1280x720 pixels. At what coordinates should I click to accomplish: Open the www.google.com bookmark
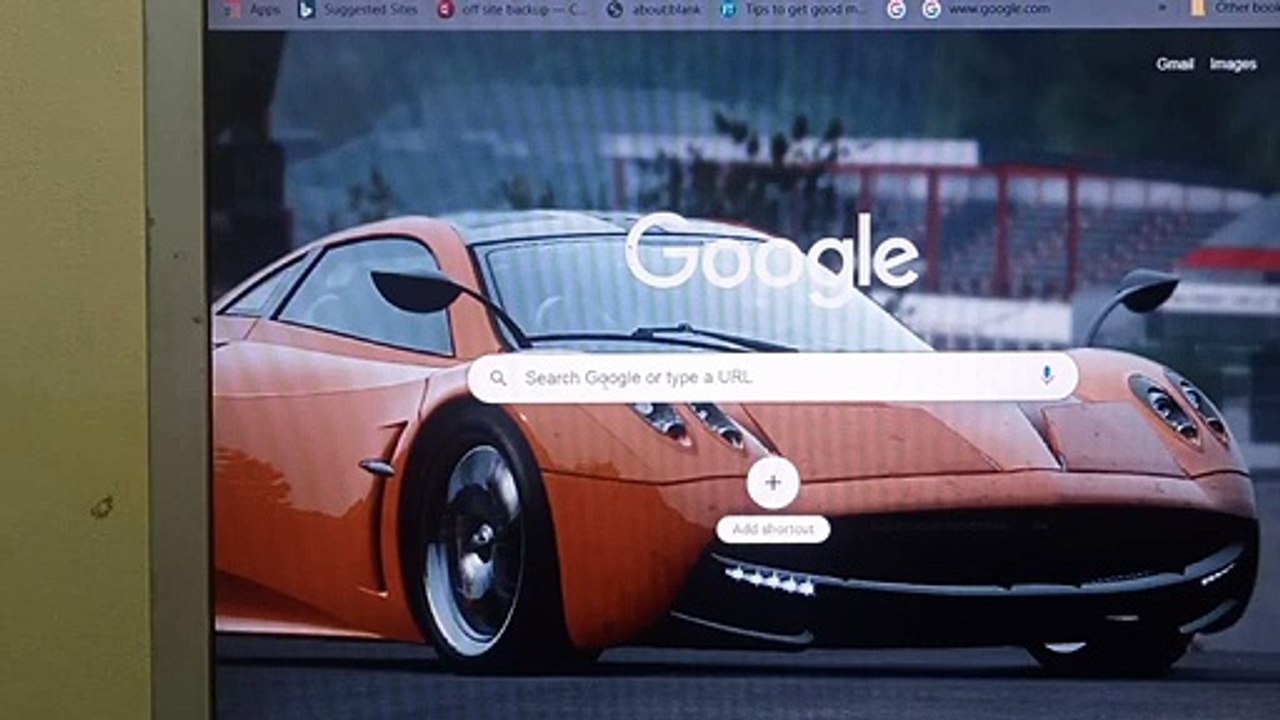pos(986,9)
